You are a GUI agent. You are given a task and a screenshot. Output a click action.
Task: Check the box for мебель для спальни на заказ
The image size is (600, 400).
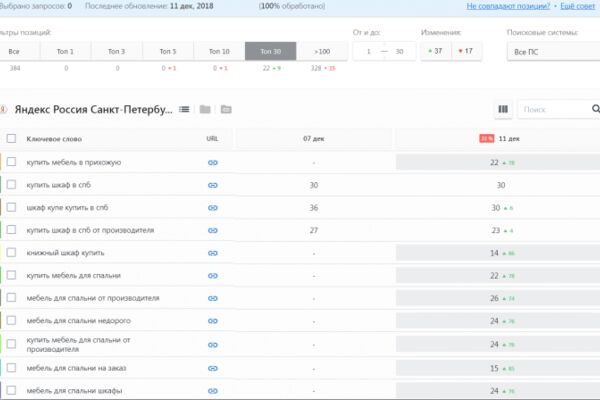pyautogui.click(x=11, y=367)
